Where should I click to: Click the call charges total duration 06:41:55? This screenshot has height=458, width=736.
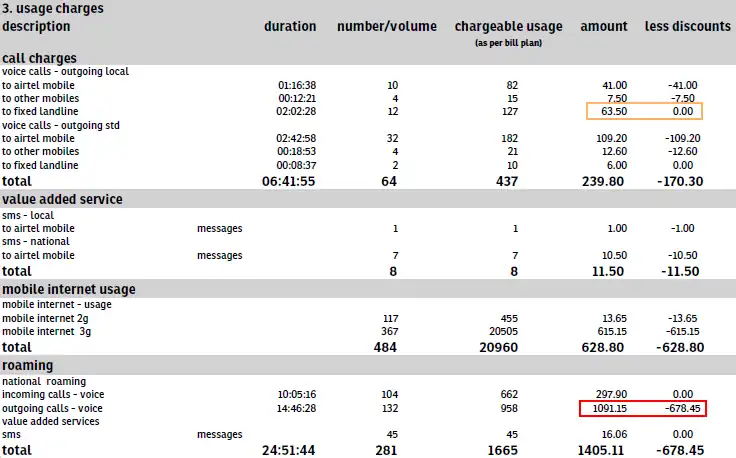click(x=289, y=181)
